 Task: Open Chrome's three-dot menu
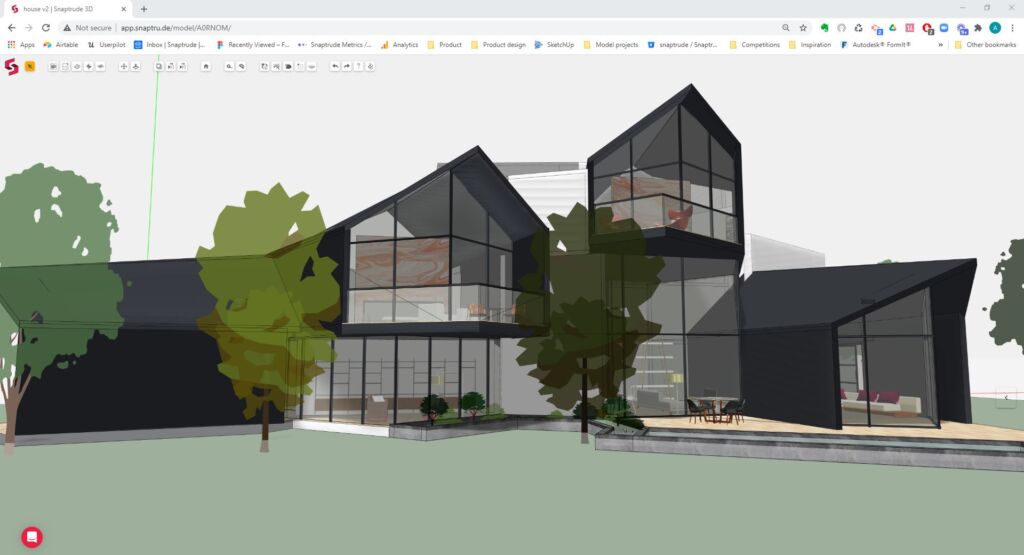coord(1013,28)
